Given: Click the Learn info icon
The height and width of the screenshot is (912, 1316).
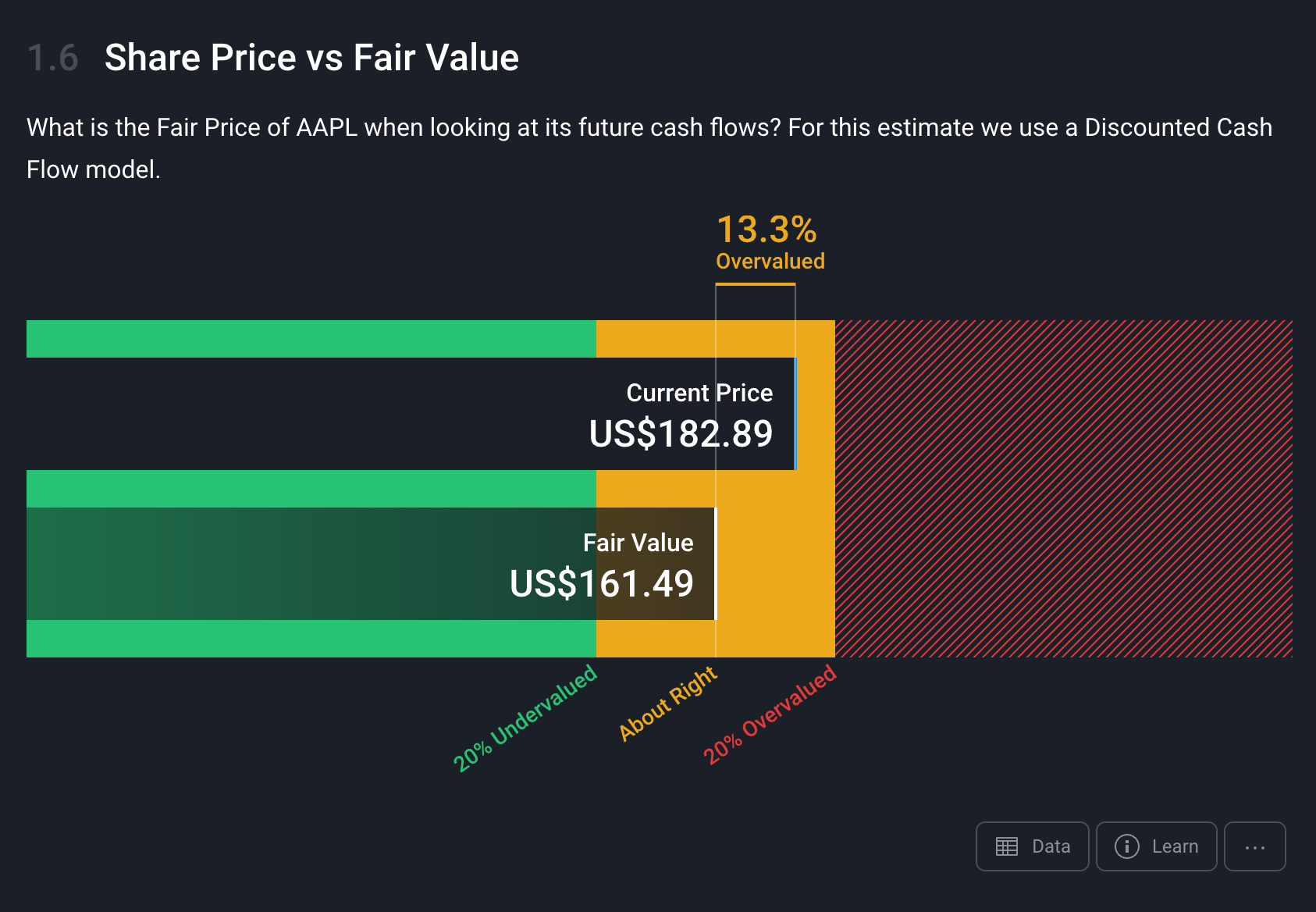Looking at the screenshot, I should 1126,846.
